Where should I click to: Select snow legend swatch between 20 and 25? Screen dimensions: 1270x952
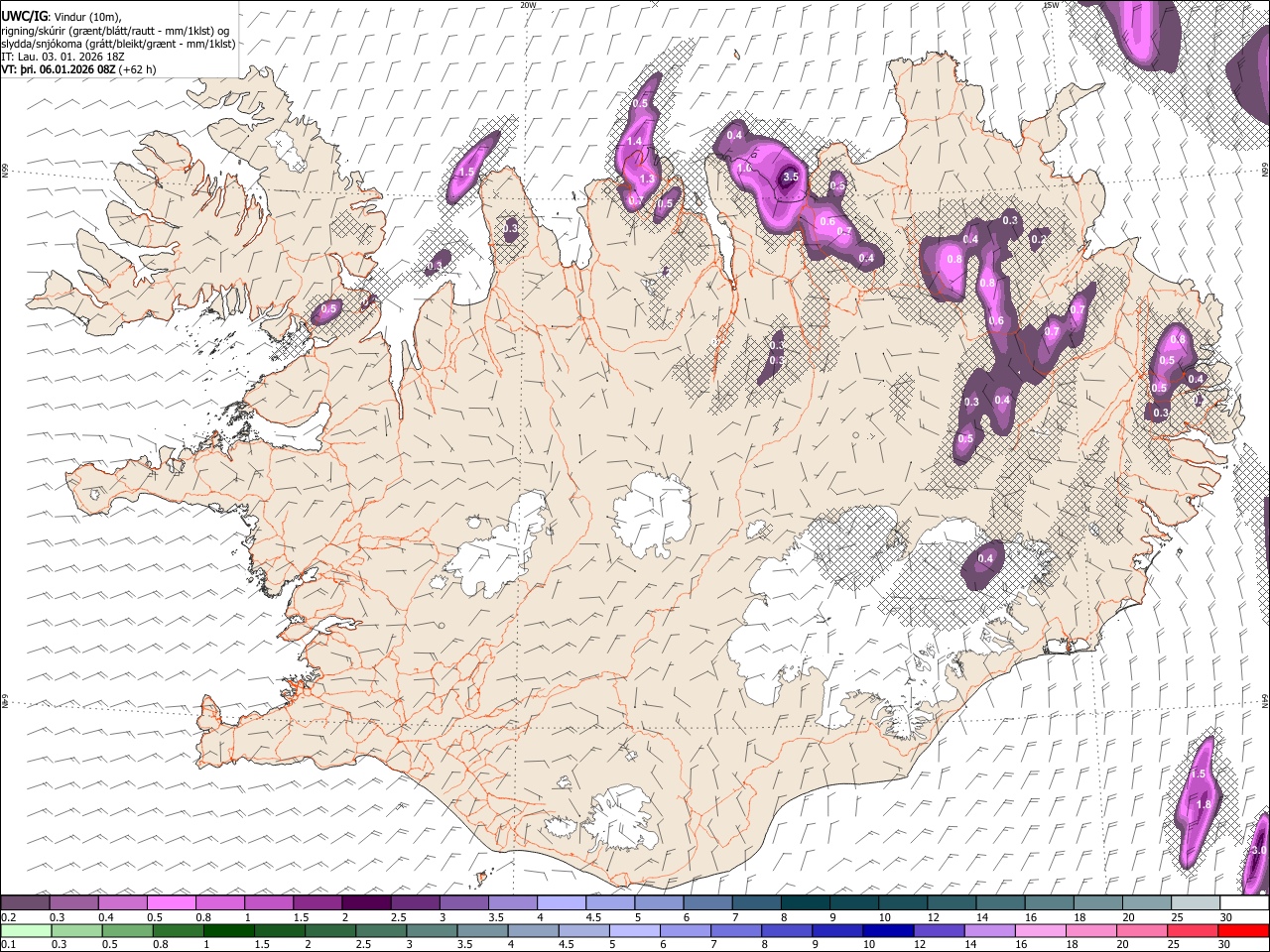(1147, 902)
